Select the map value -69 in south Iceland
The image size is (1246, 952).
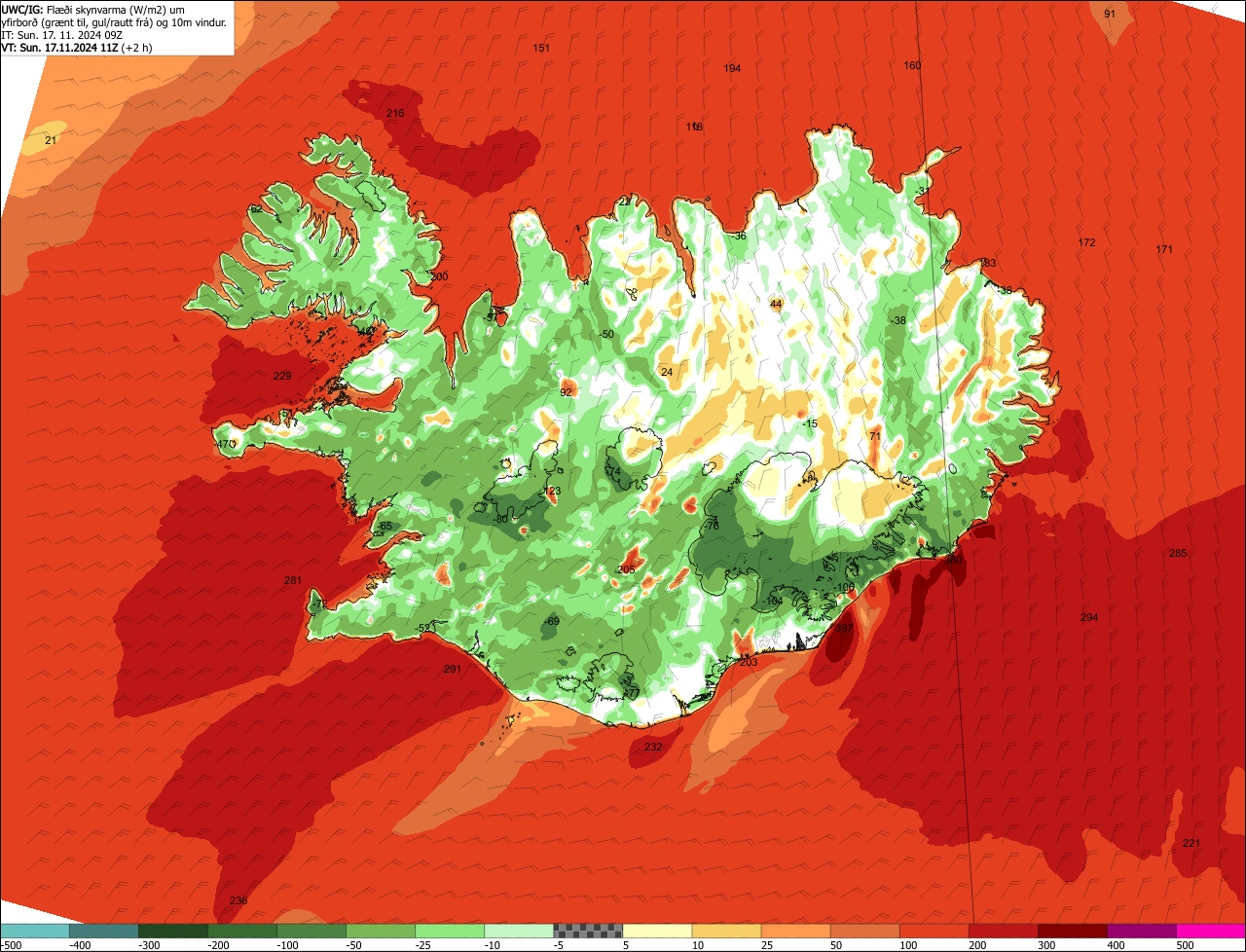[x=552, y=621]
